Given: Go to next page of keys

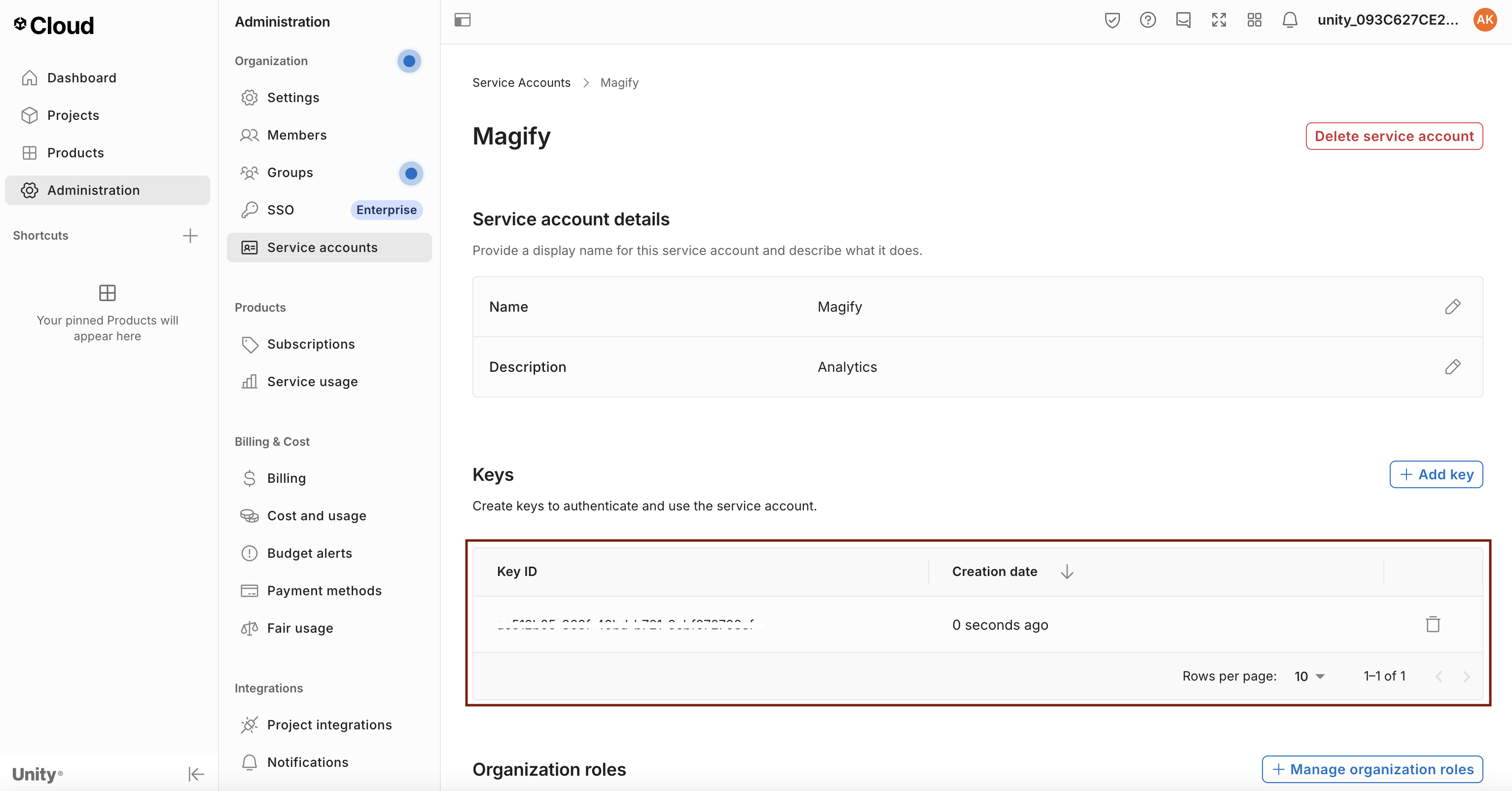Looking at the screenshot, I should coord(1466,677).
